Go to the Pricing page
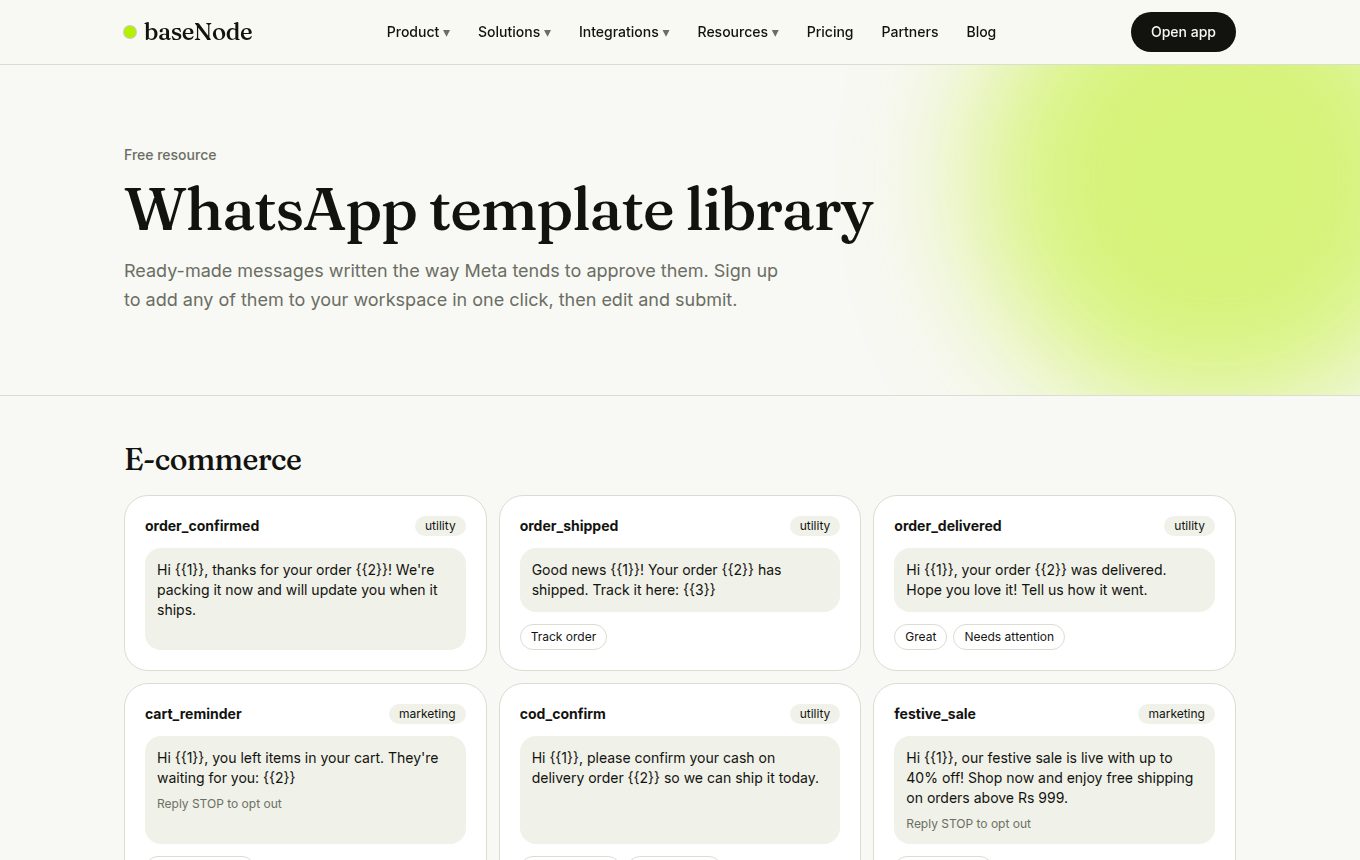Image resolution: width=1360 pixels, height=860 pixels. point(830,32)
